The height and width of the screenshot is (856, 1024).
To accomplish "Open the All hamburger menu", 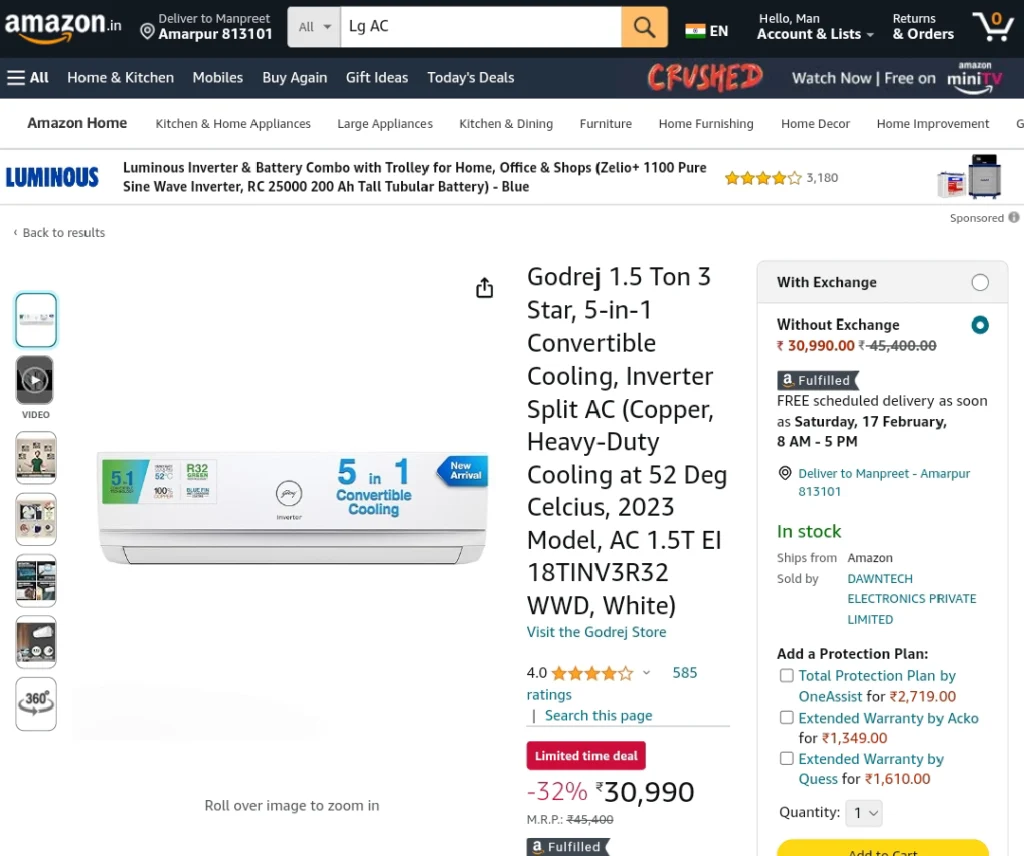I will pos(28,78).
